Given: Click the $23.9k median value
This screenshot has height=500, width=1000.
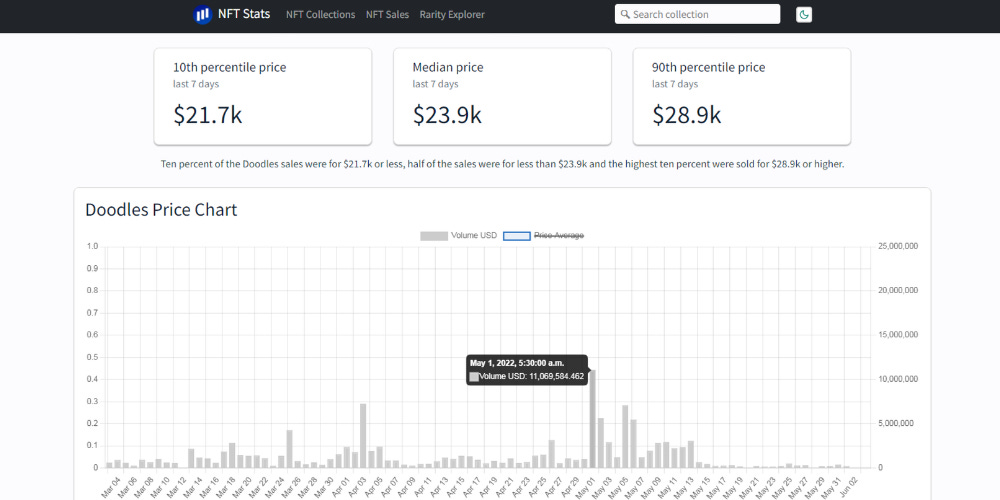Looking at the screenshot, I should [x=447, y=115].
